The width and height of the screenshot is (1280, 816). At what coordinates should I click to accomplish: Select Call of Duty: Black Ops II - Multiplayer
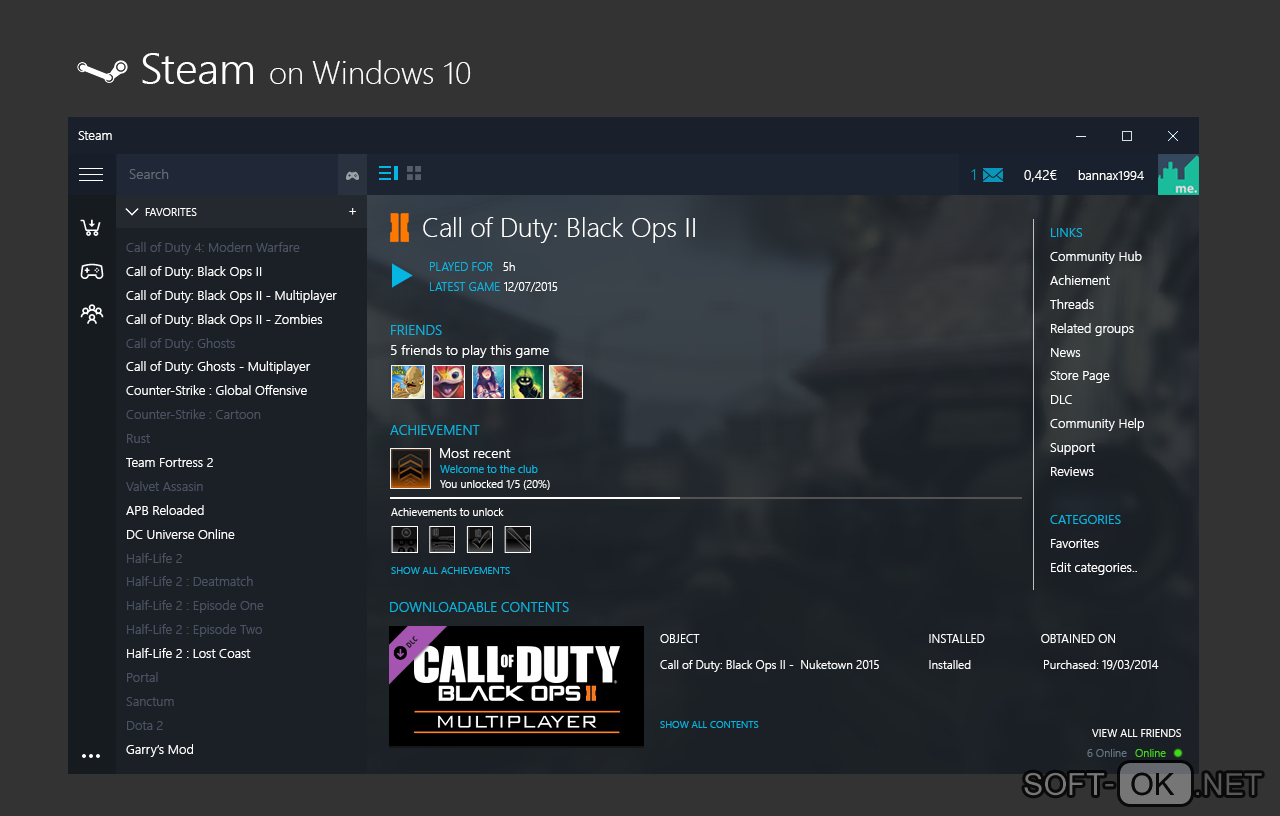click(231, 296)
